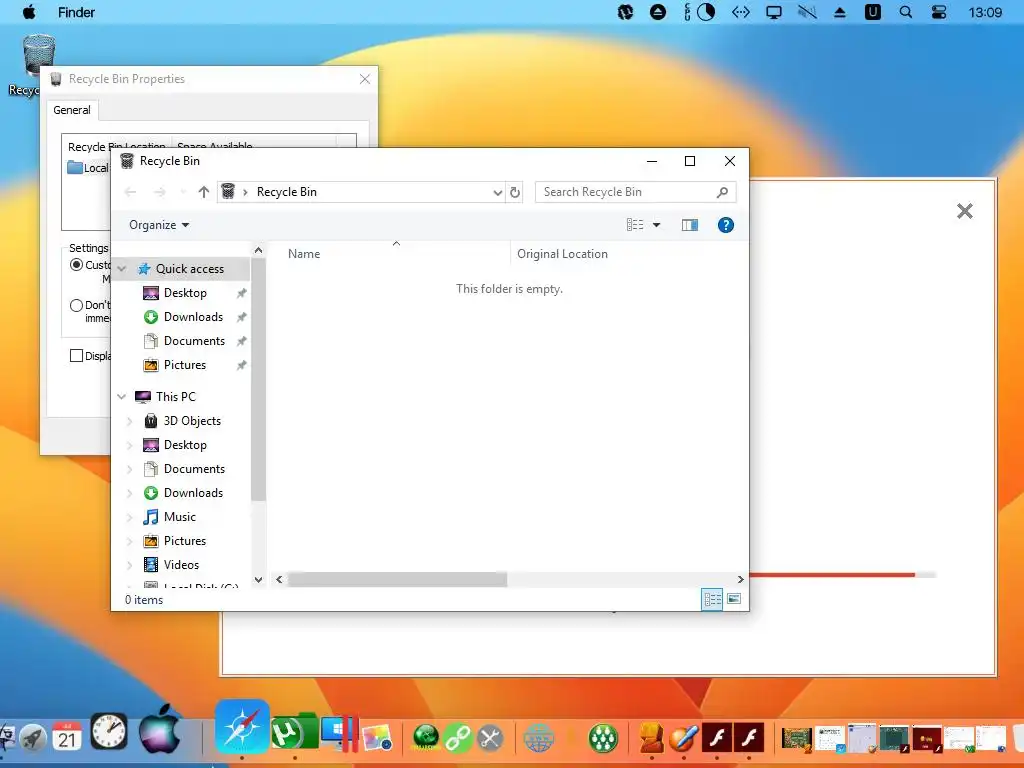Select Custom size radio in Properties window
1024x768 pixels.
coord(76,264)
